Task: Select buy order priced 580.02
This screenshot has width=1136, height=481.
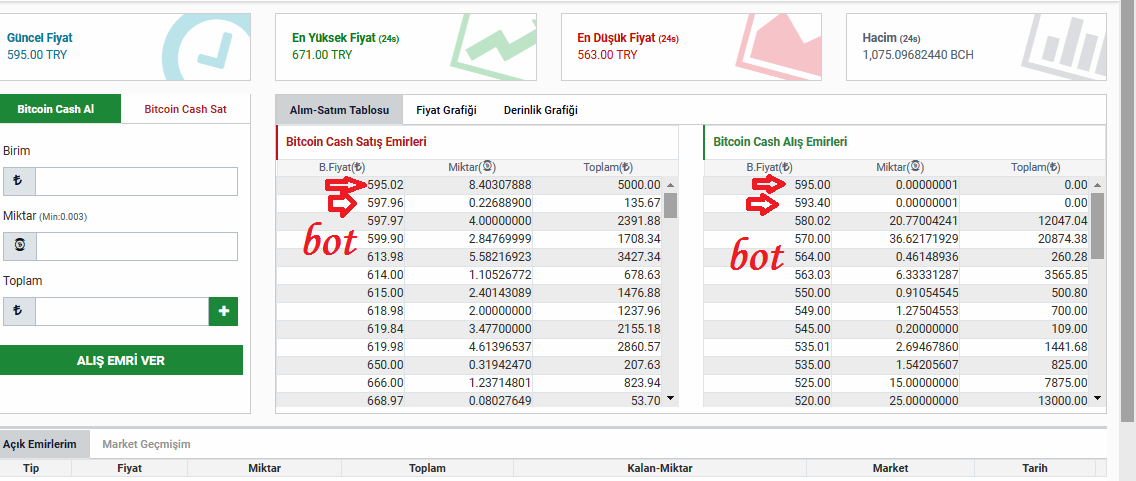Action: click(x=897, y=221)
